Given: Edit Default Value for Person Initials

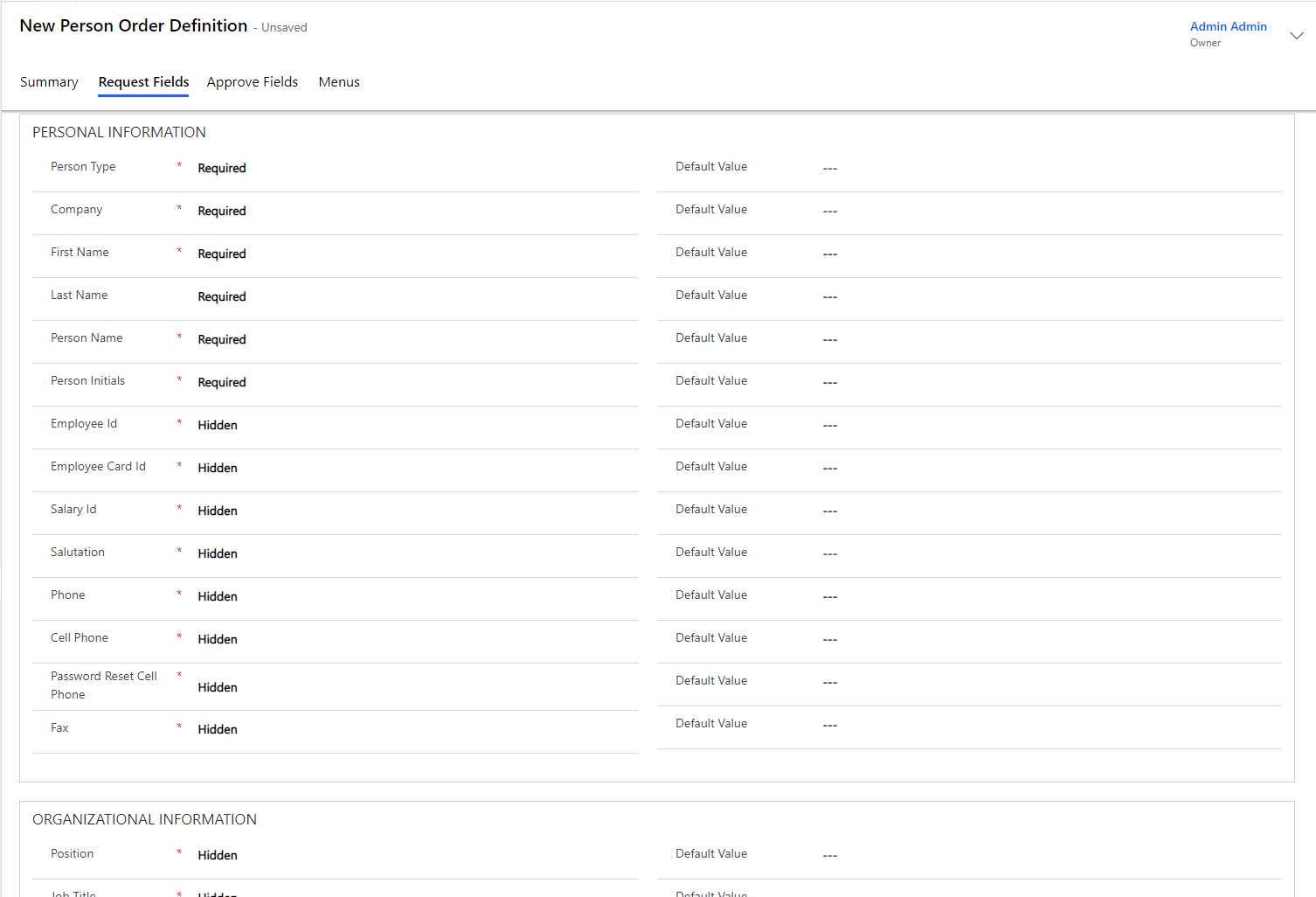Looking at the screenshot, I should click(830, 382).
